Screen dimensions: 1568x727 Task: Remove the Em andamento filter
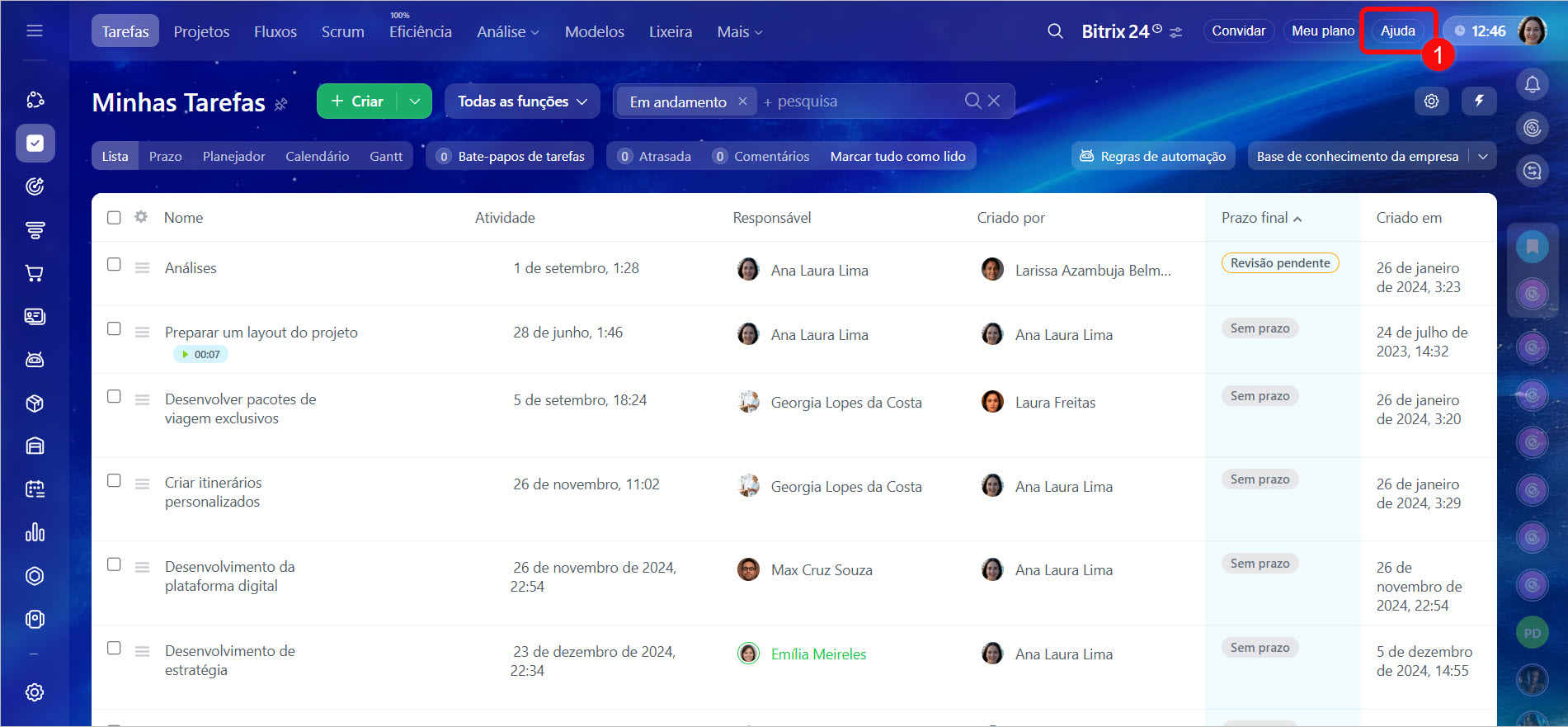point(742,101)
